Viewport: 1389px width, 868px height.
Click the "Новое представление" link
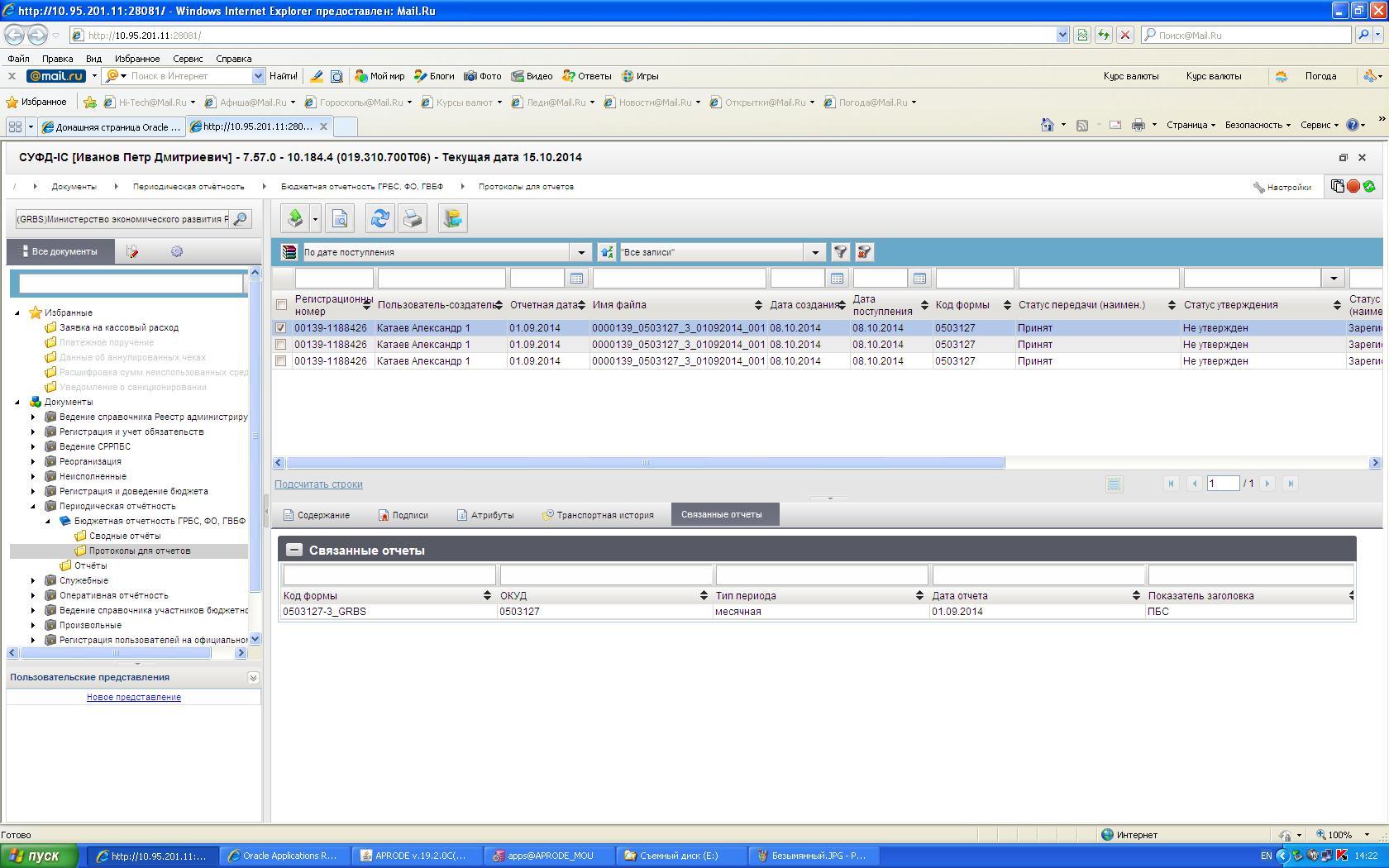pos(134,697)
